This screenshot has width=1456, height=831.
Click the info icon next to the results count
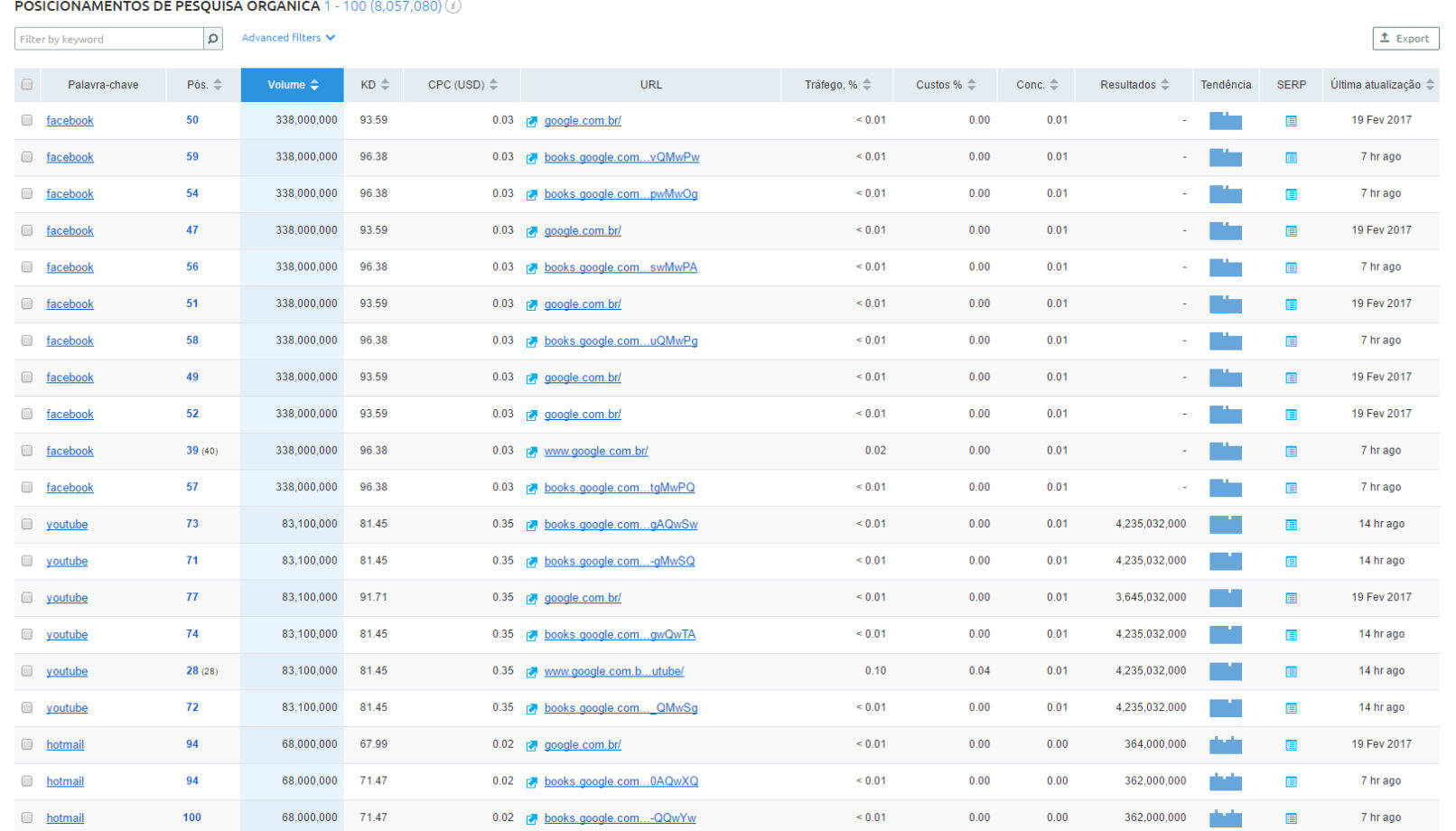pyautogui.click(x=453, y=6)
